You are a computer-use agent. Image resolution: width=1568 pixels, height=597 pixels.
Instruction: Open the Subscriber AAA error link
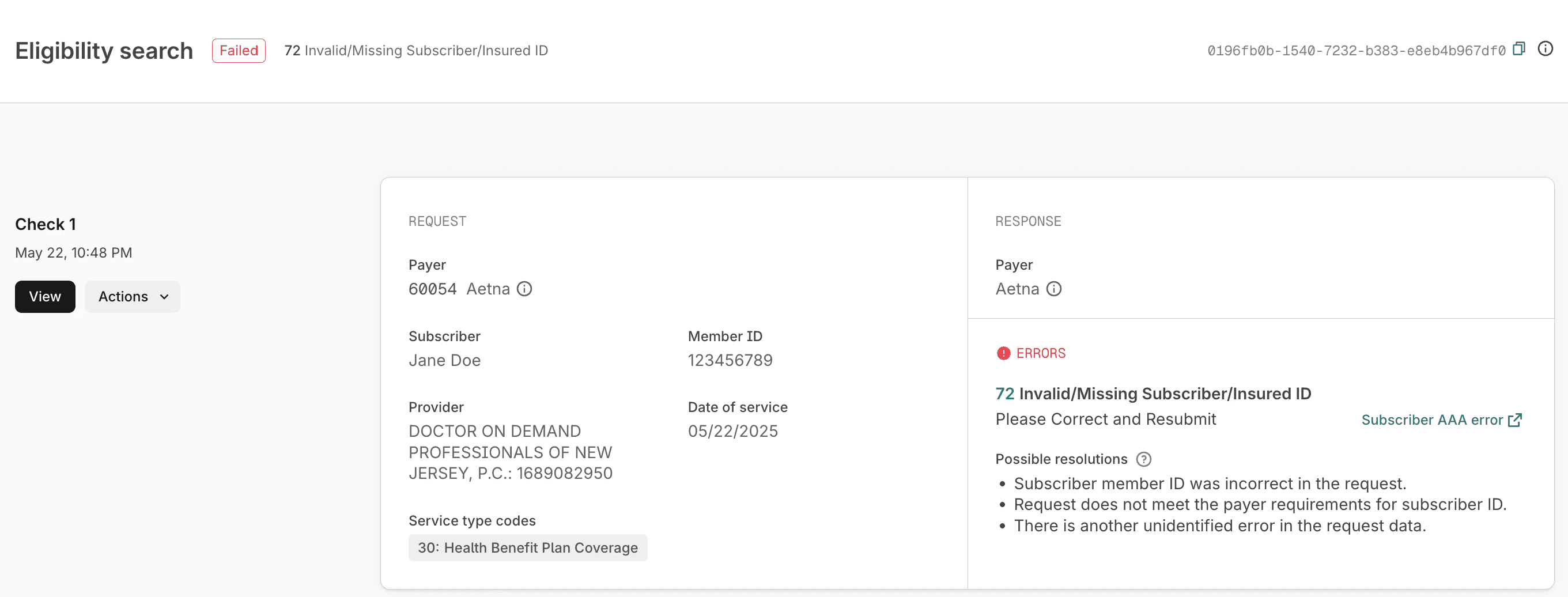pyautogui.click(x=1441, y=420)
